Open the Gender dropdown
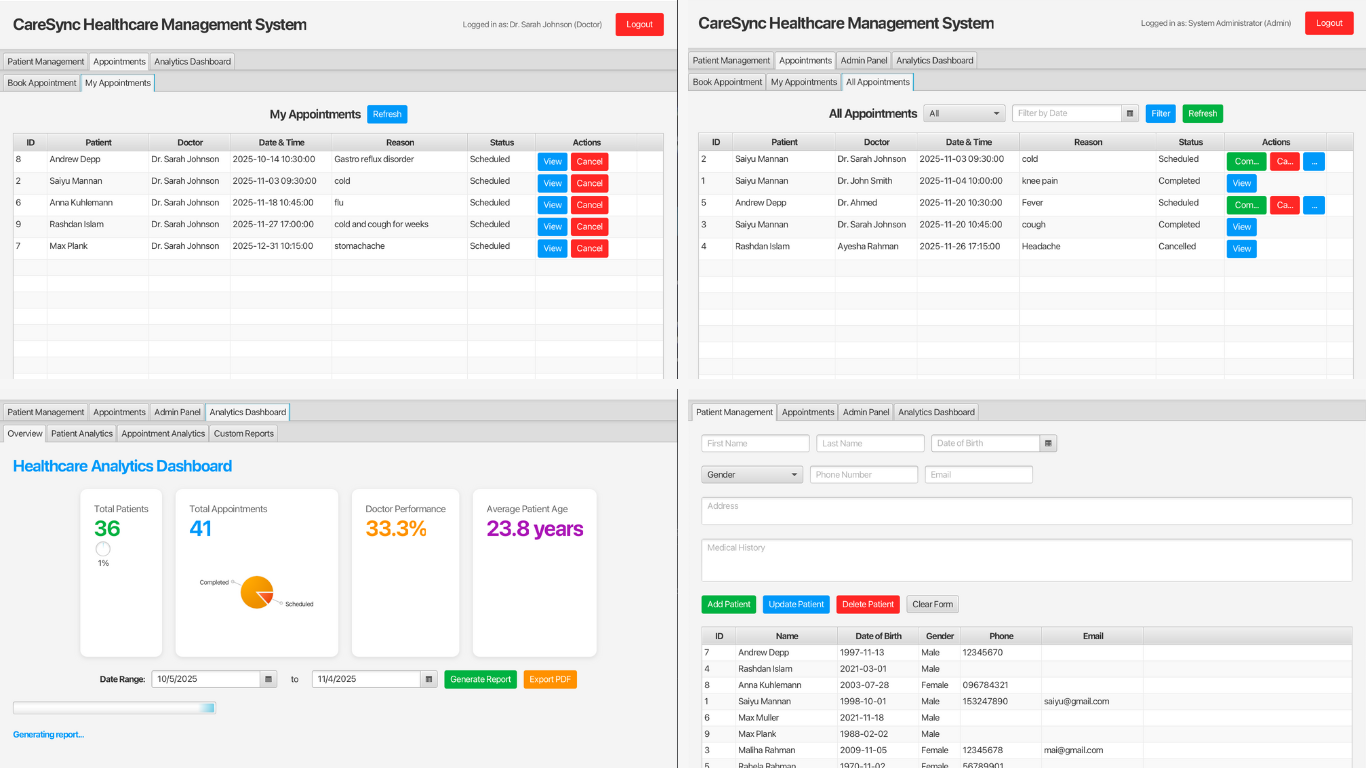The width and height of the screenshot is (1366, 768). (752, 475)
